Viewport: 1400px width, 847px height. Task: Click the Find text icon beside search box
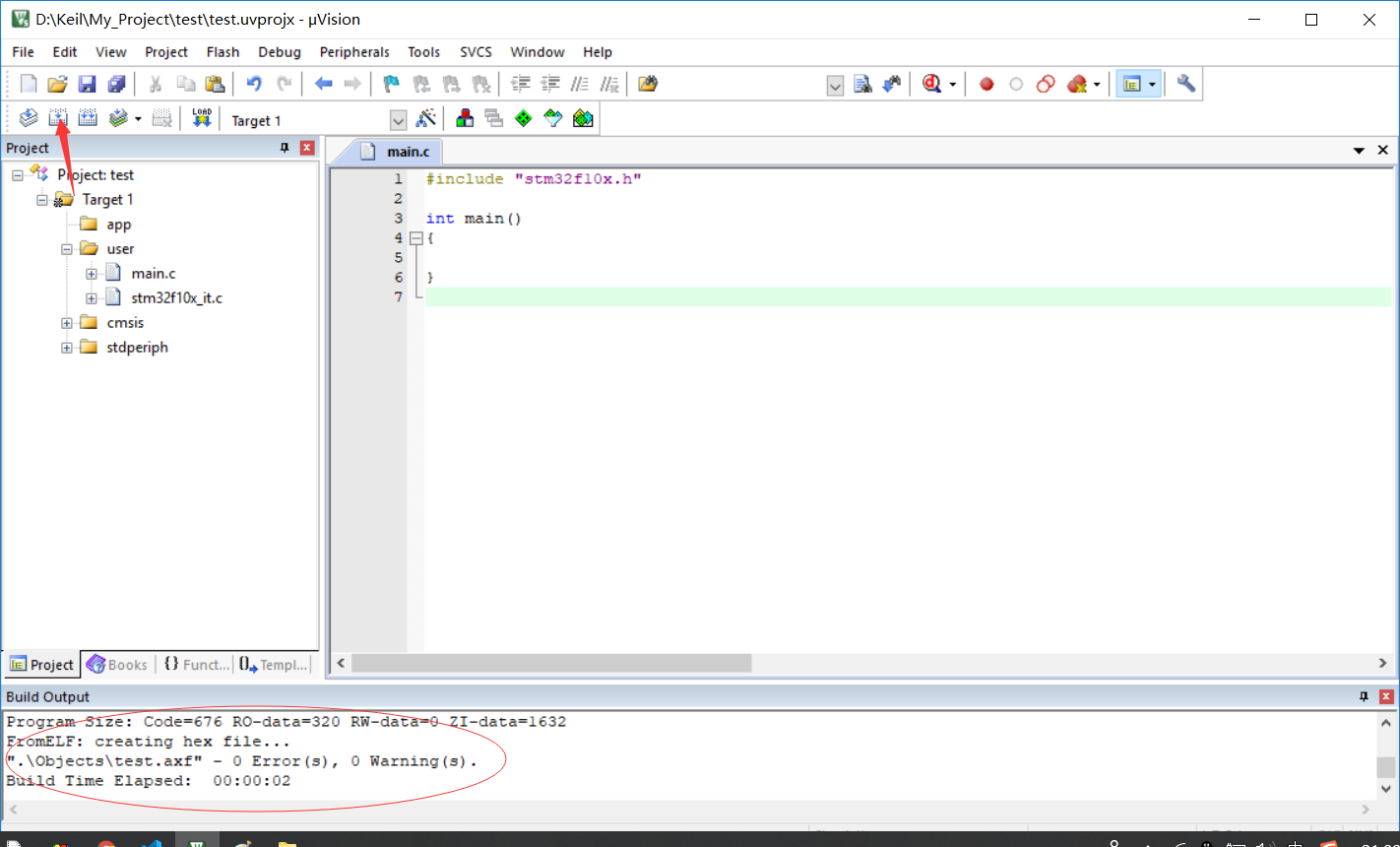862,85
